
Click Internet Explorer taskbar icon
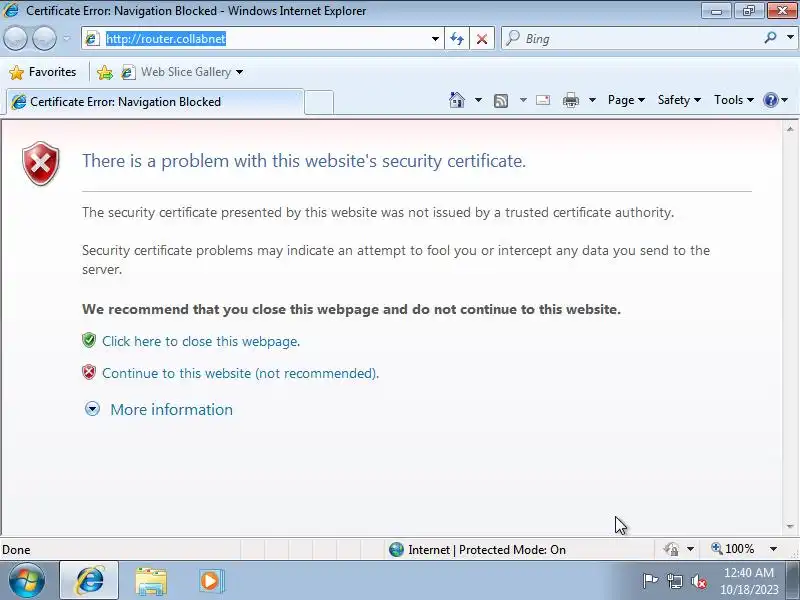coord(89,580)
